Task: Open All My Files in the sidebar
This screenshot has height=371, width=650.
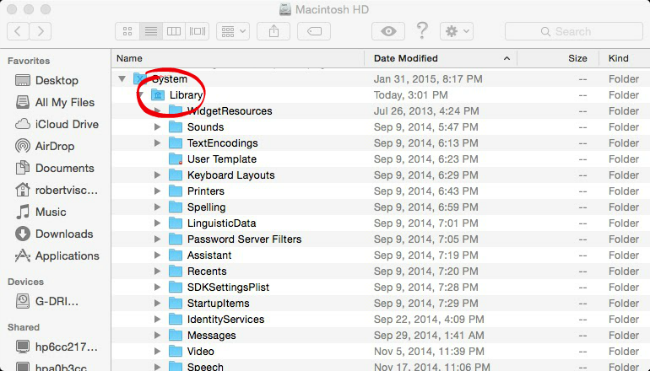Action: point(56,102)
